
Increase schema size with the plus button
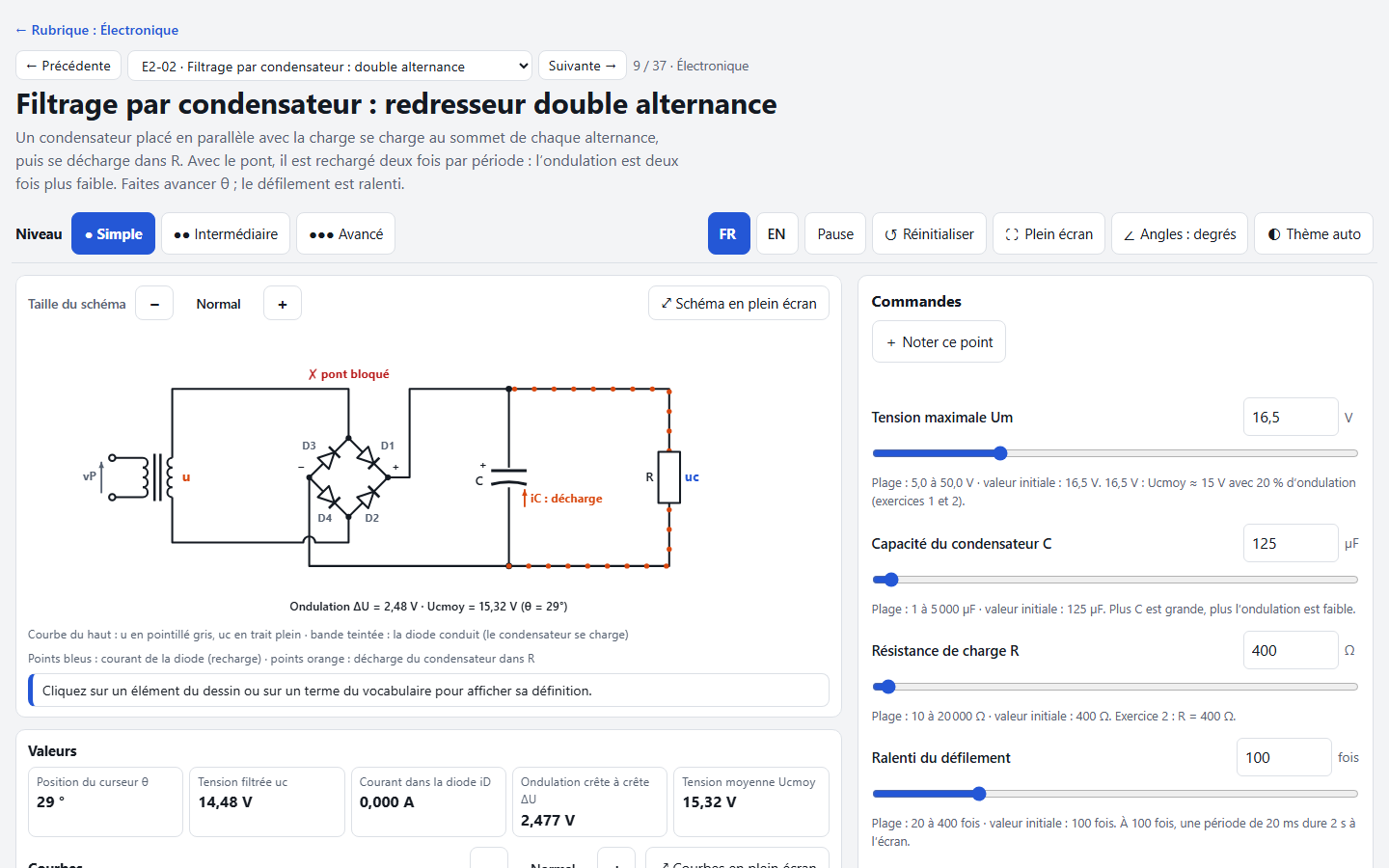[x=283, y=304]
